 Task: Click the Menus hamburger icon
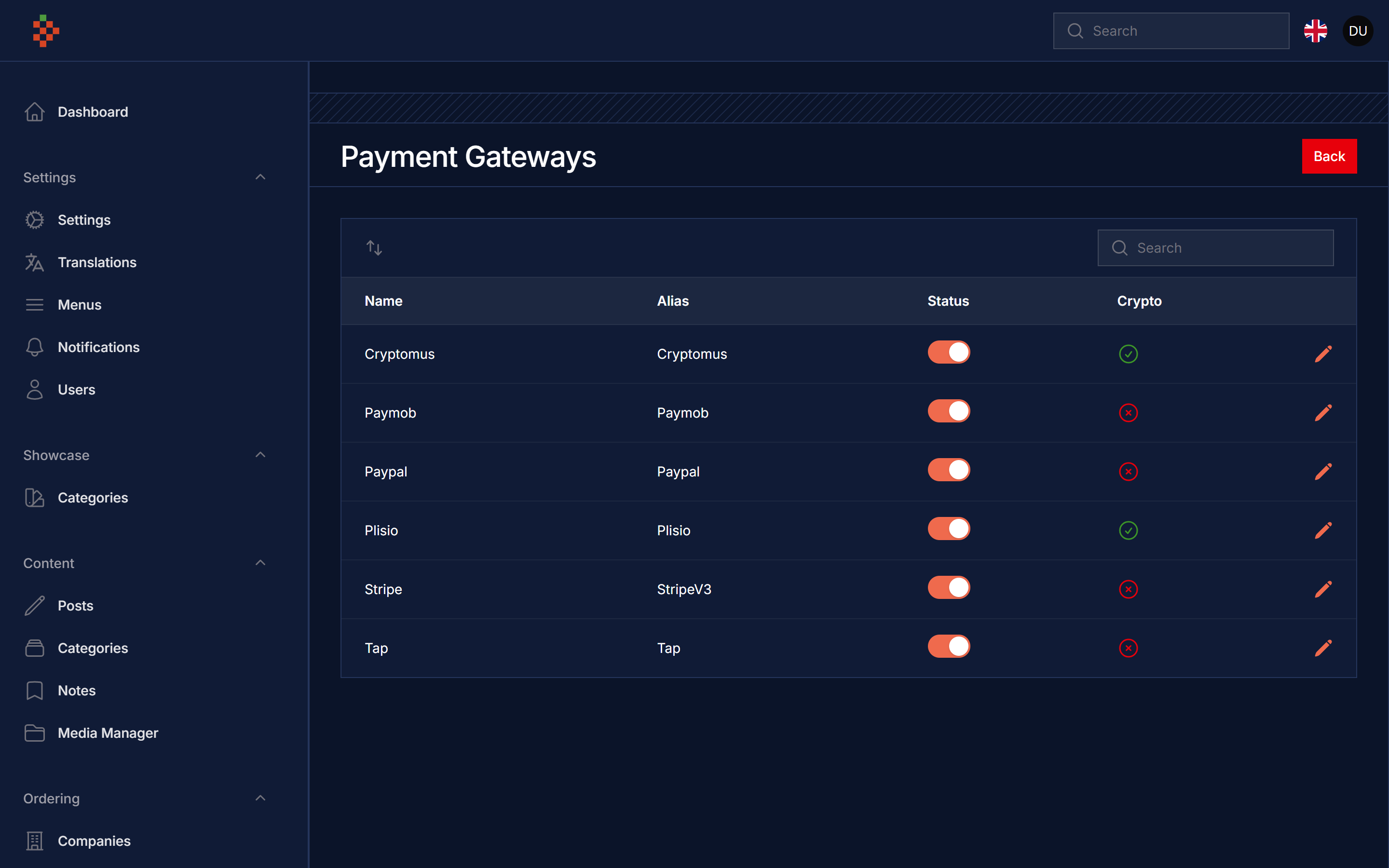(x=34, y=305)
